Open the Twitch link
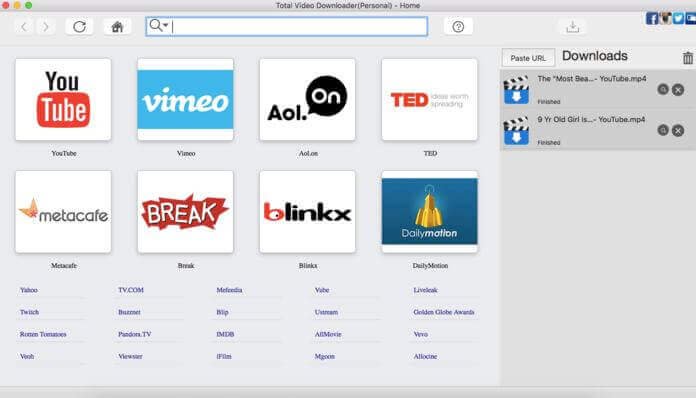Image resolution: width=696 pixels, height=398 pixels. (29, 312)
